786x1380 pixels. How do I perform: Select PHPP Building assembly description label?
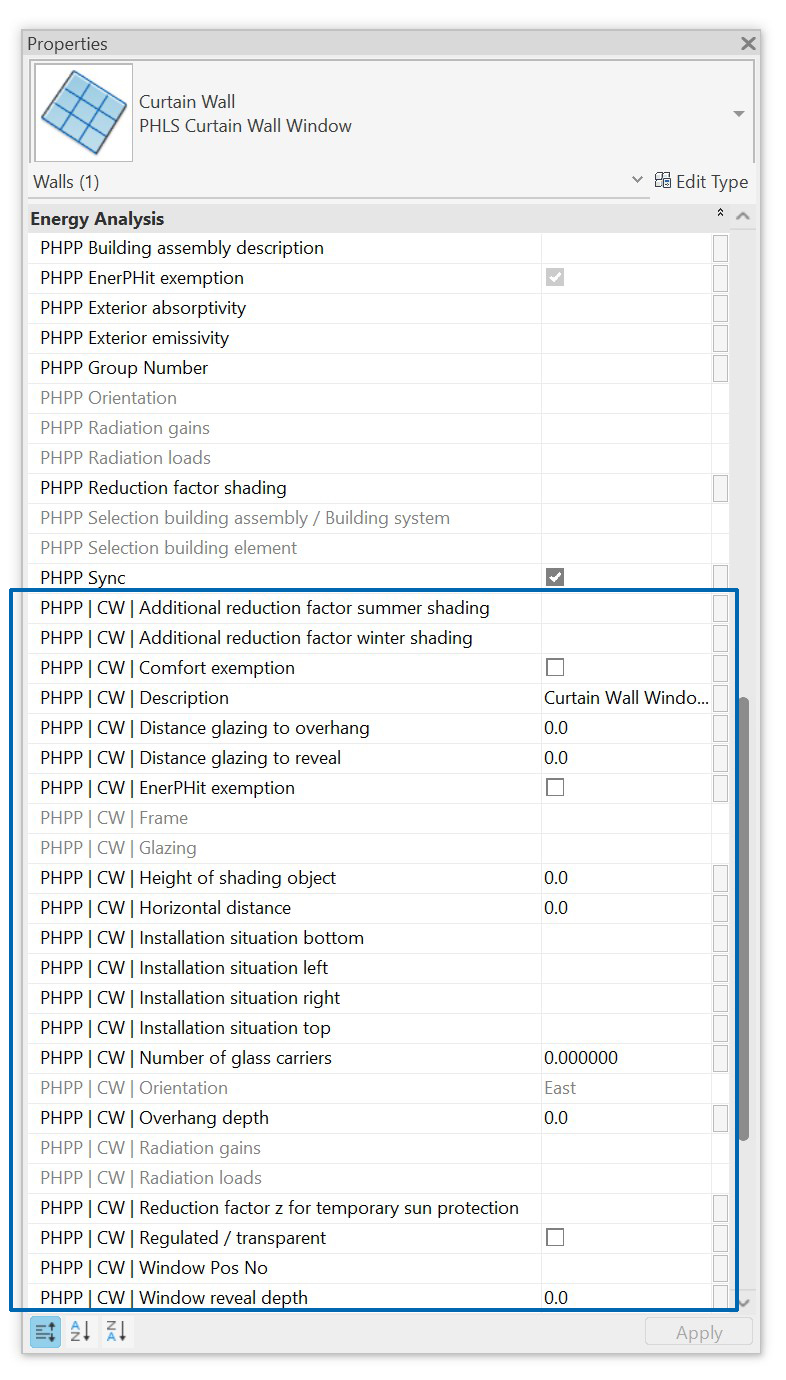pos(182,248)
